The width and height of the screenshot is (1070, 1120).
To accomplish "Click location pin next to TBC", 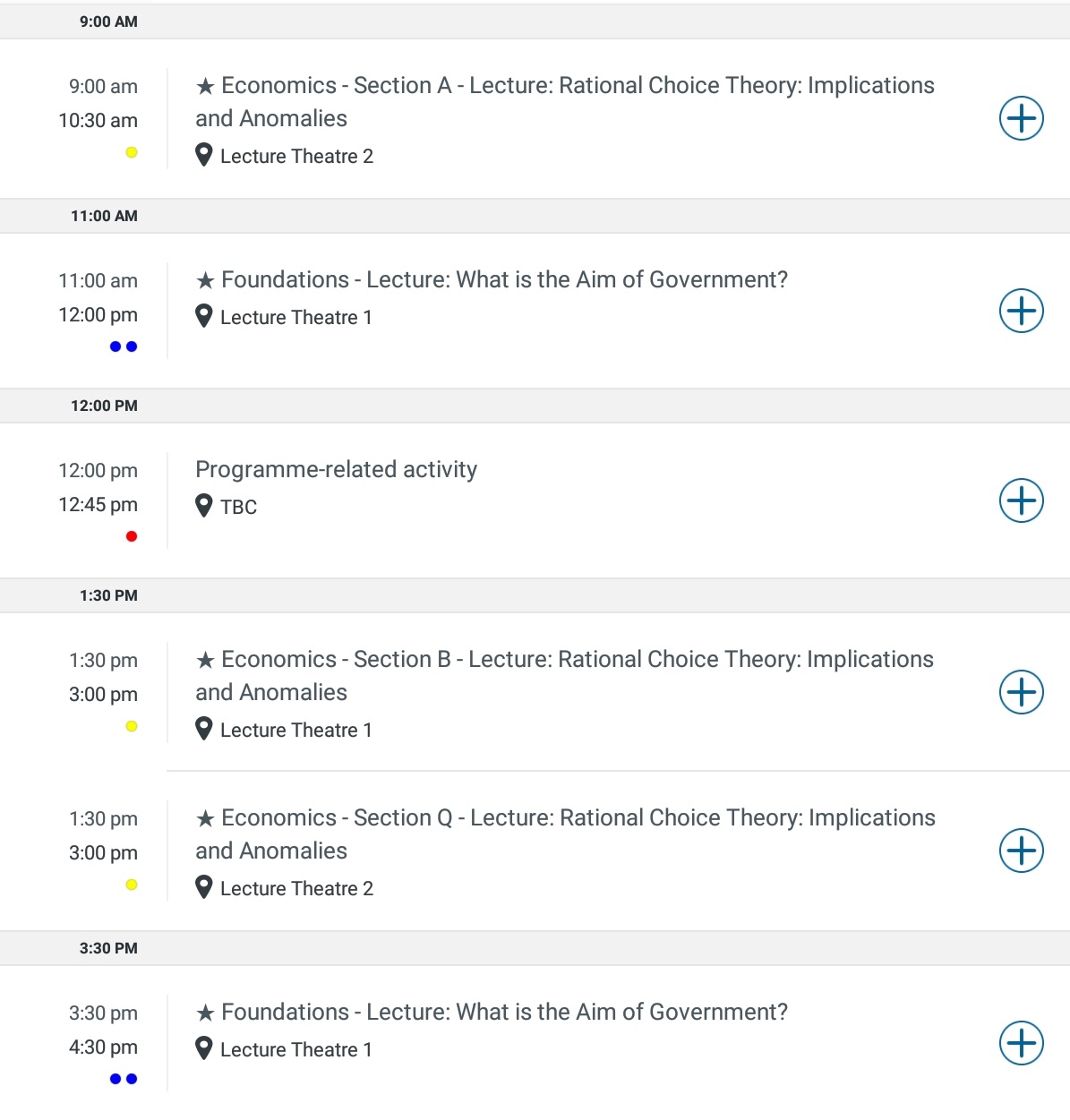I will (x=204, y=506).
